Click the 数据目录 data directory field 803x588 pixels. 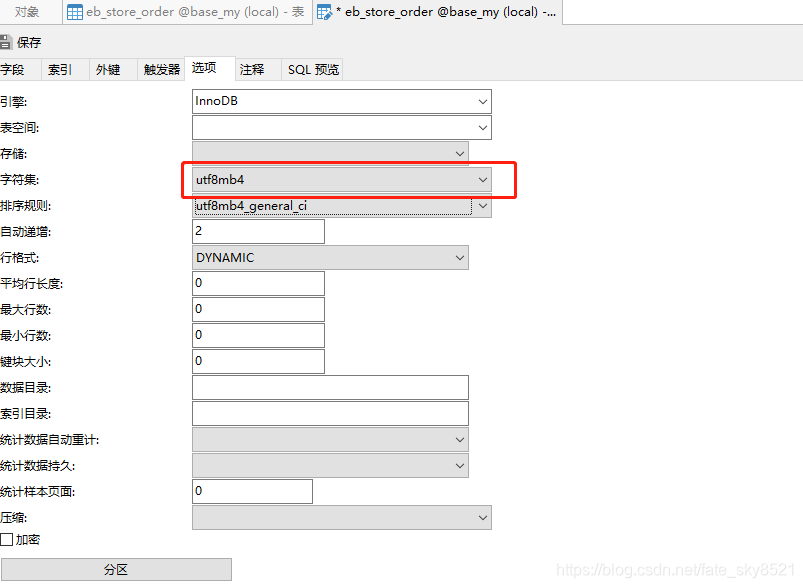pos(330,388)
